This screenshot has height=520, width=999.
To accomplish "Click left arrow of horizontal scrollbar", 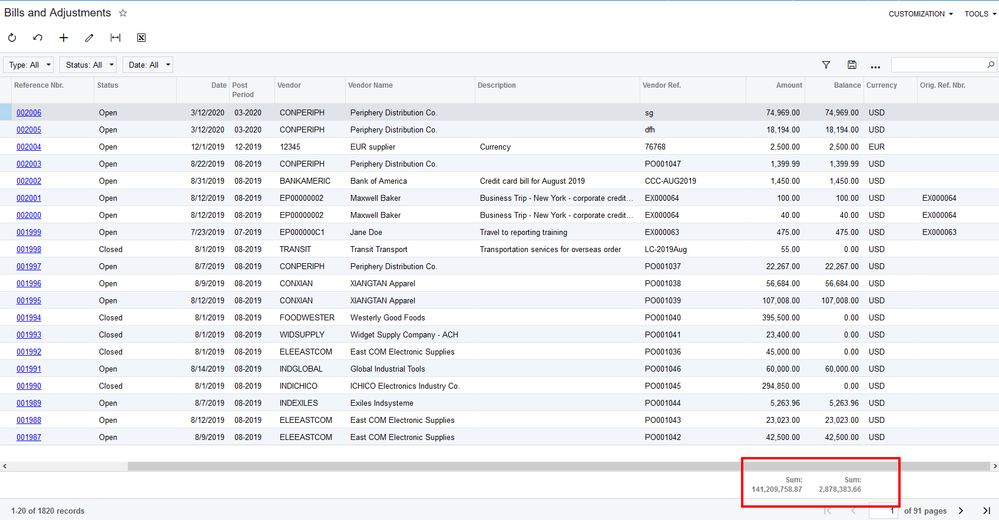I will [4, 466].
